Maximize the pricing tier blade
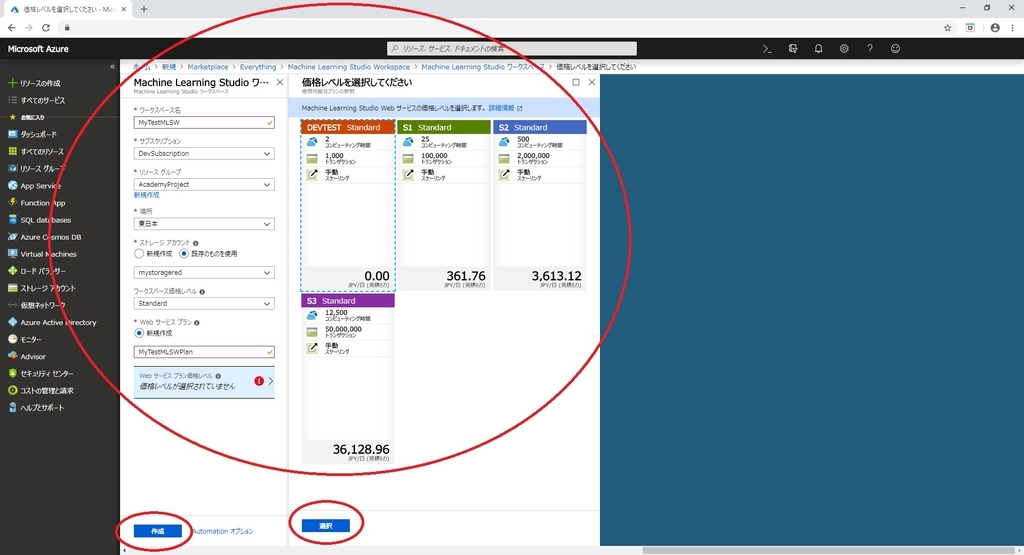 [575, 82]
